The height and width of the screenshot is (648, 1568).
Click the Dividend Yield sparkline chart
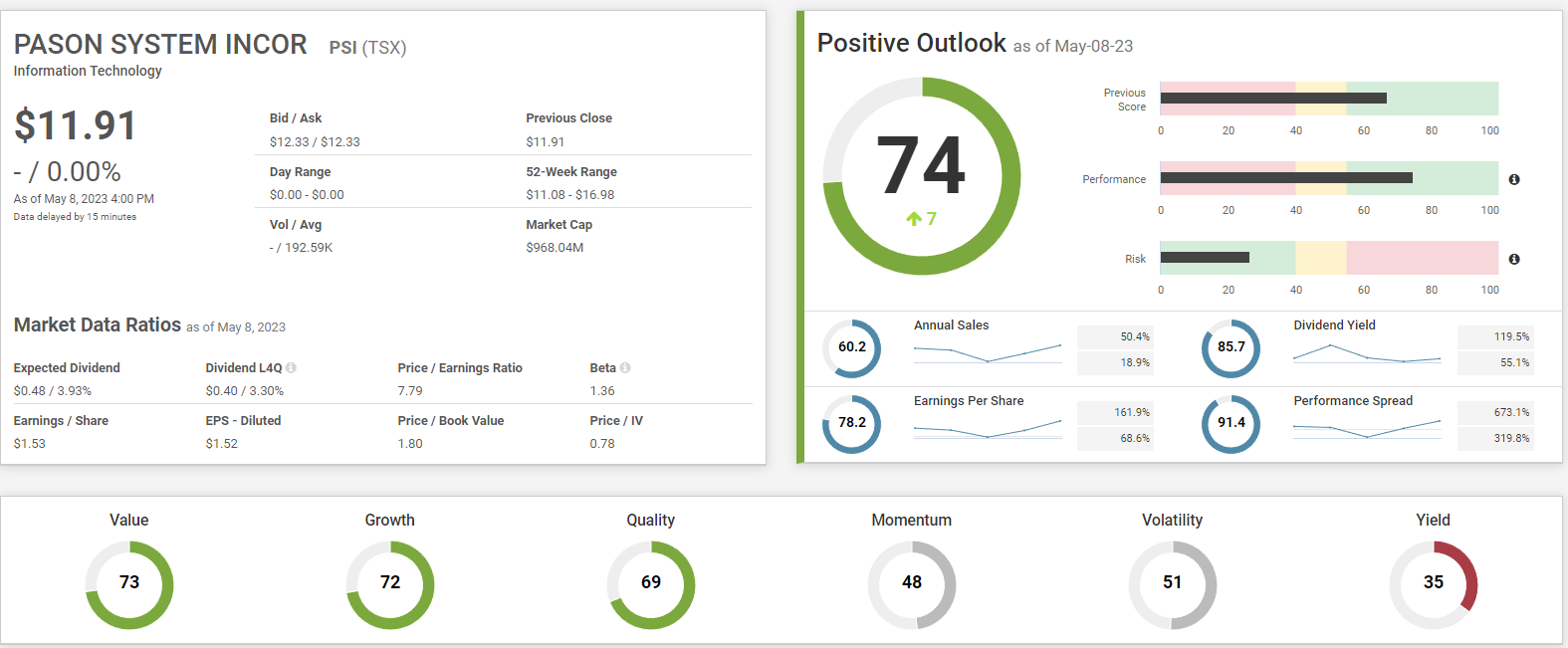[1367, 352]
